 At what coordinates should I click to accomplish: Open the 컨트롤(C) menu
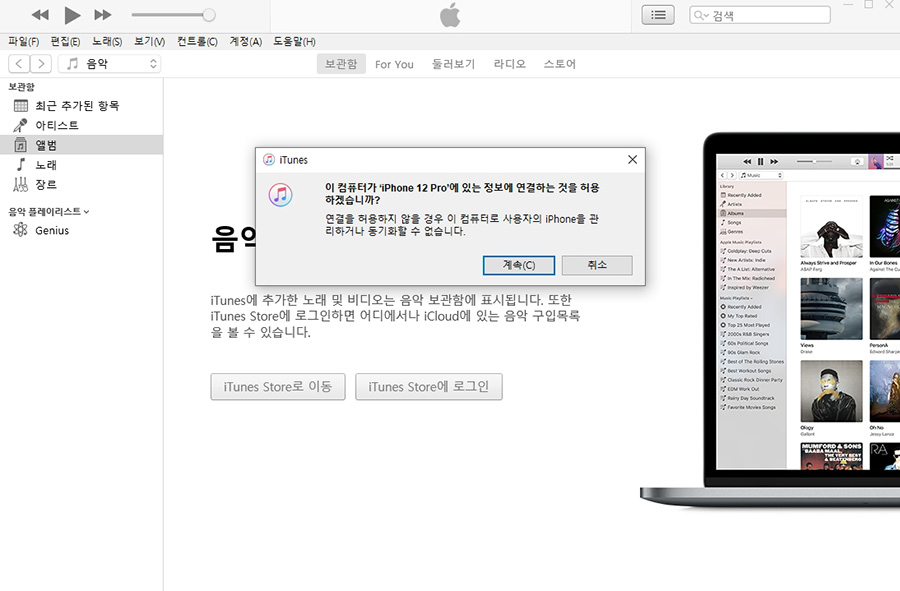pos(197,41)
